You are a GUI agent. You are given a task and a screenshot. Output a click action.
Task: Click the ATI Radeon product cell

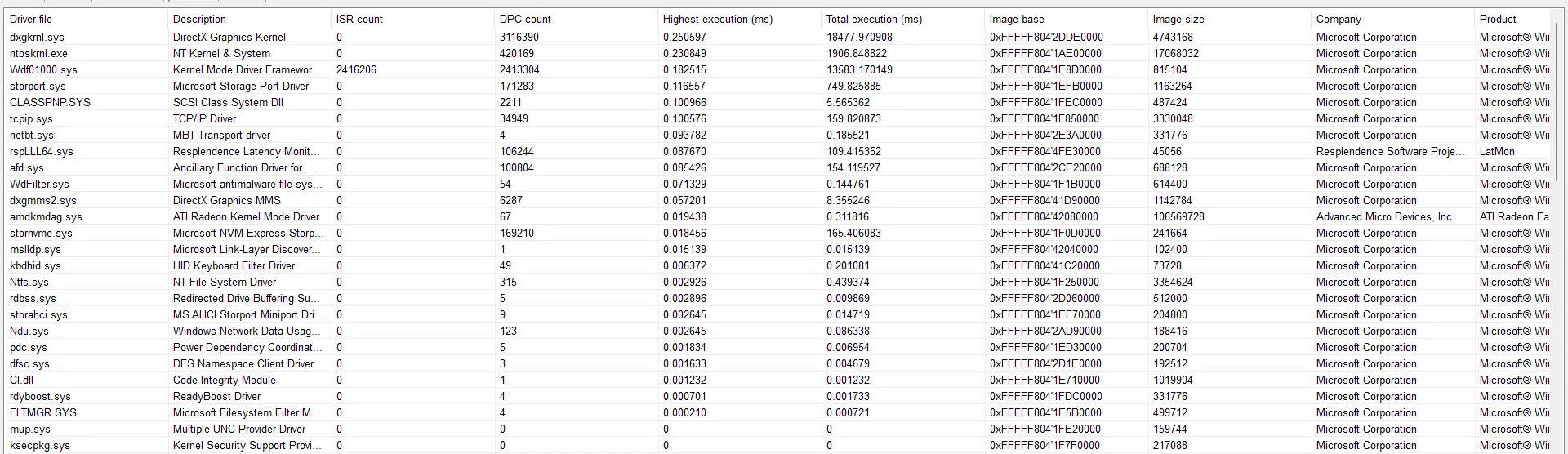(x=1514, y=216)
